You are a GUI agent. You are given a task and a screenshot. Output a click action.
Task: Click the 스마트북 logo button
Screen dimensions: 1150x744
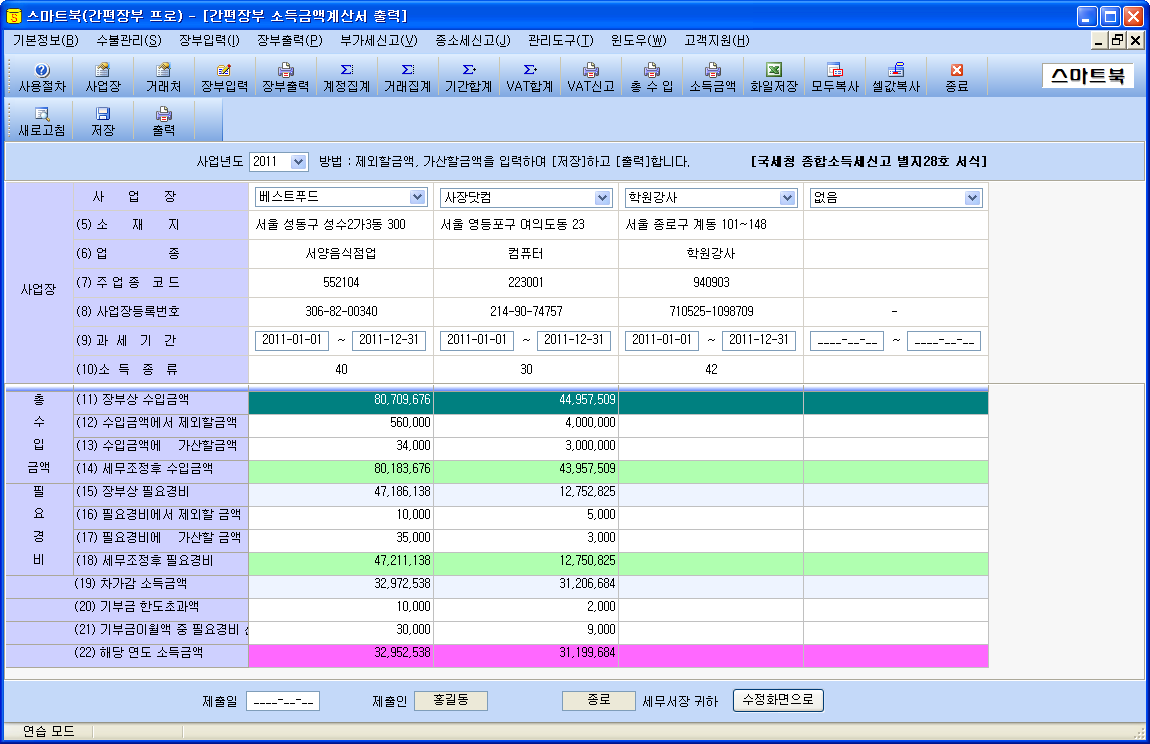coord(1088,76)
